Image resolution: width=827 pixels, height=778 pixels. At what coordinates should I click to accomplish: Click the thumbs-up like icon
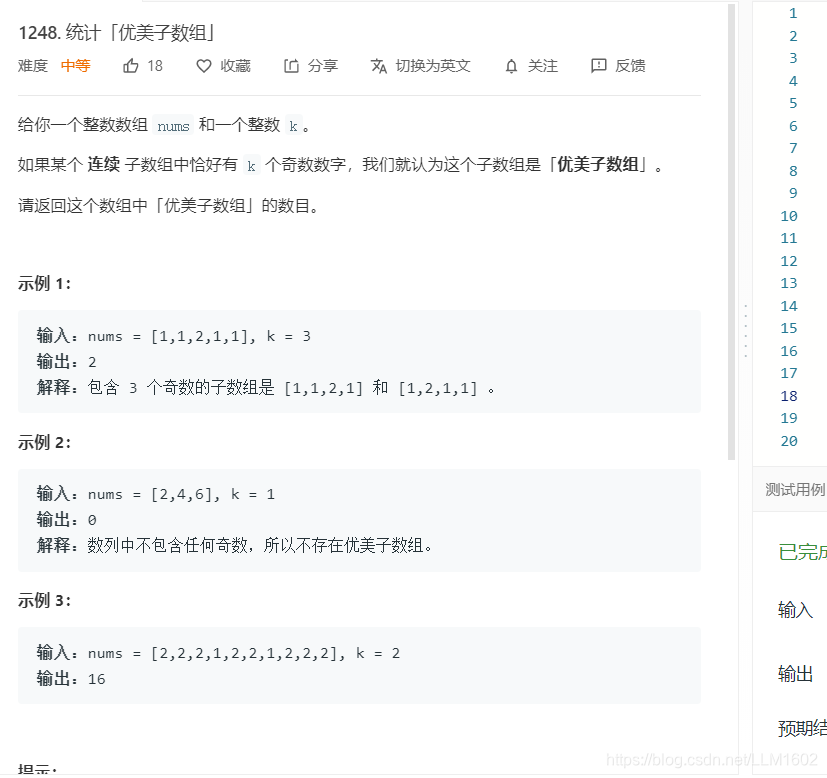pos(131,66)
